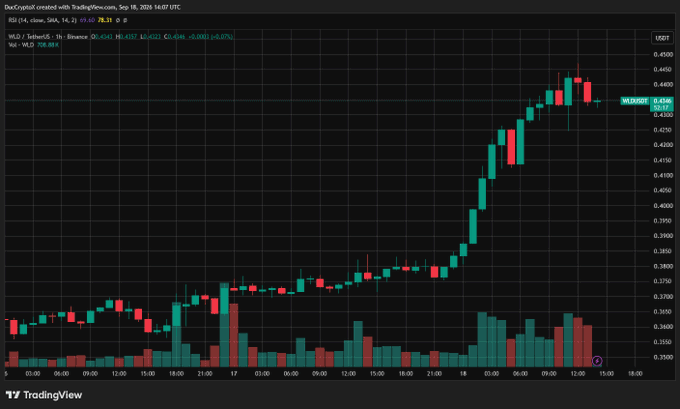Image resolution: width=680 pixels, height=409 pixels.
Task: Click the 0.3900 price axis label
Action: point(663,236)
